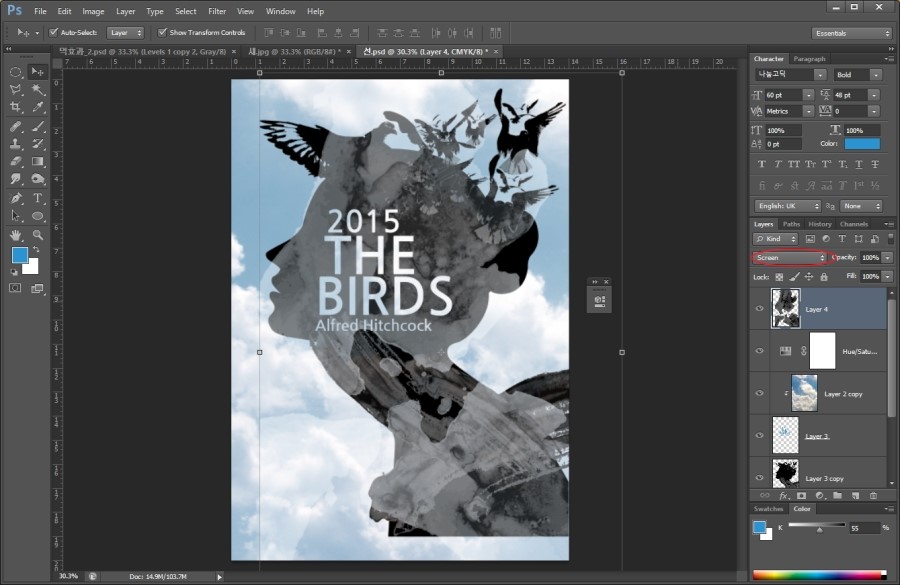Select the Gradient tool

click(38, 161)
